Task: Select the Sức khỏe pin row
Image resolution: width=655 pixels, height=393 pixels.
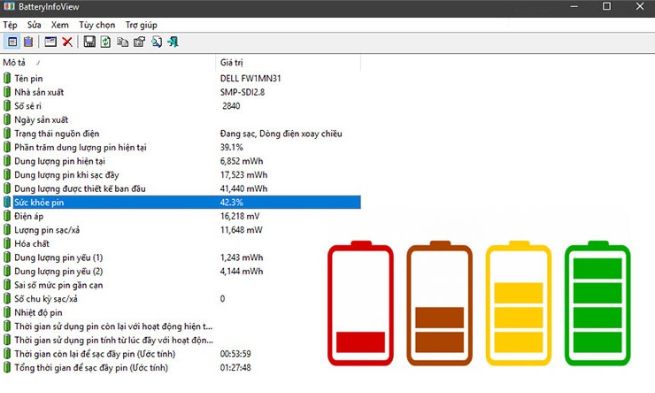Action: (x=180, y=203)
